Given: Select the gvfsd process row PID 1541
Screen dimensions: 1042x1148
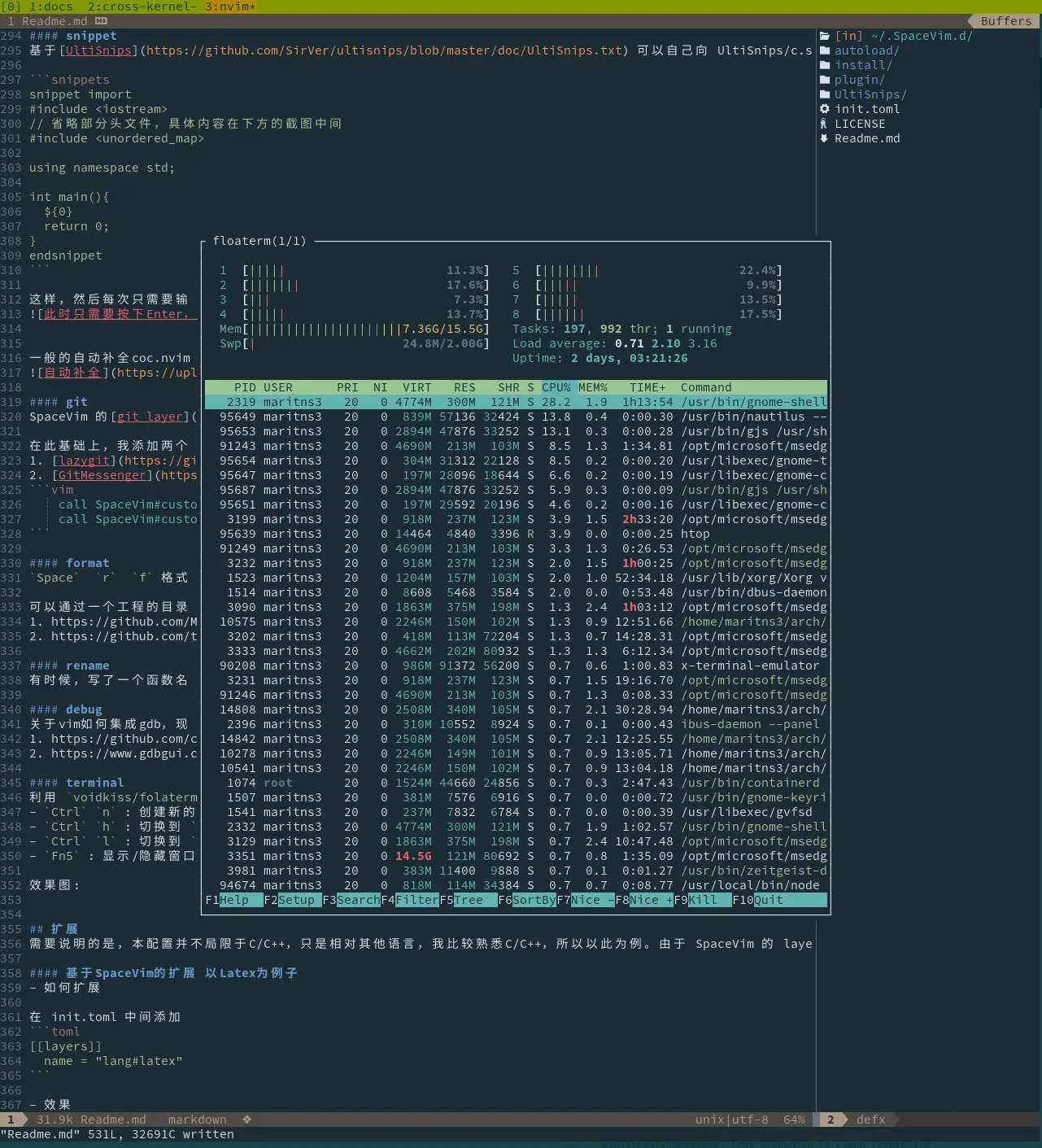Looking at the screenshot, I should pos(516,812).
